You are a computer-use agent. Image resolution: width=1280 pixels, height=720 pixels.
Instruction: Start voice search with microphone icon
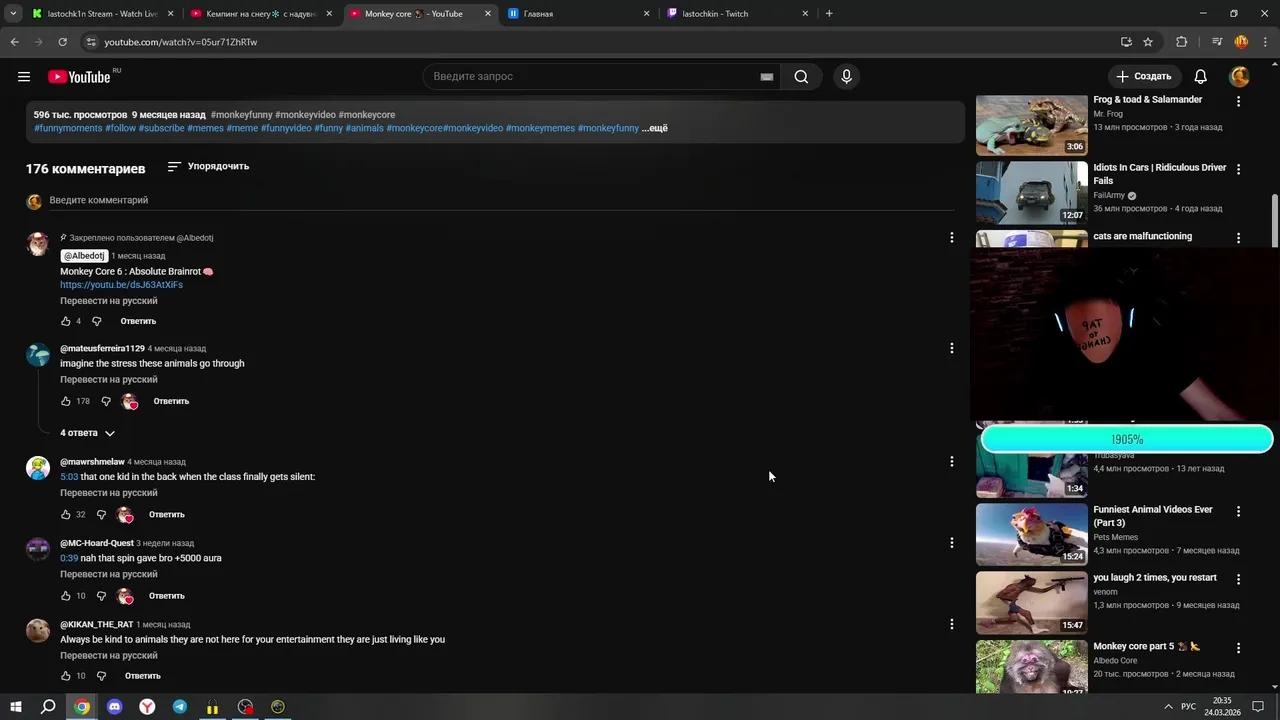[x=846, y=77]
